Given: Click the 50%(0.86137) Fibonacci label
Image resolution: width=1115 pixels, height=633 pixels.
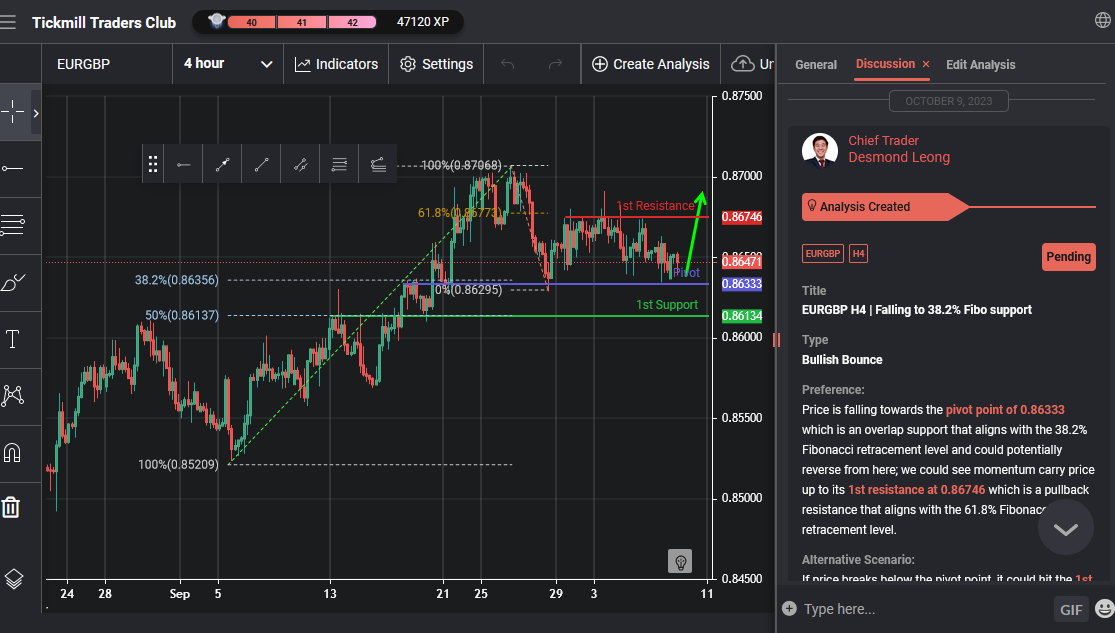Looking at the screenshot, I should pos(182,315).
